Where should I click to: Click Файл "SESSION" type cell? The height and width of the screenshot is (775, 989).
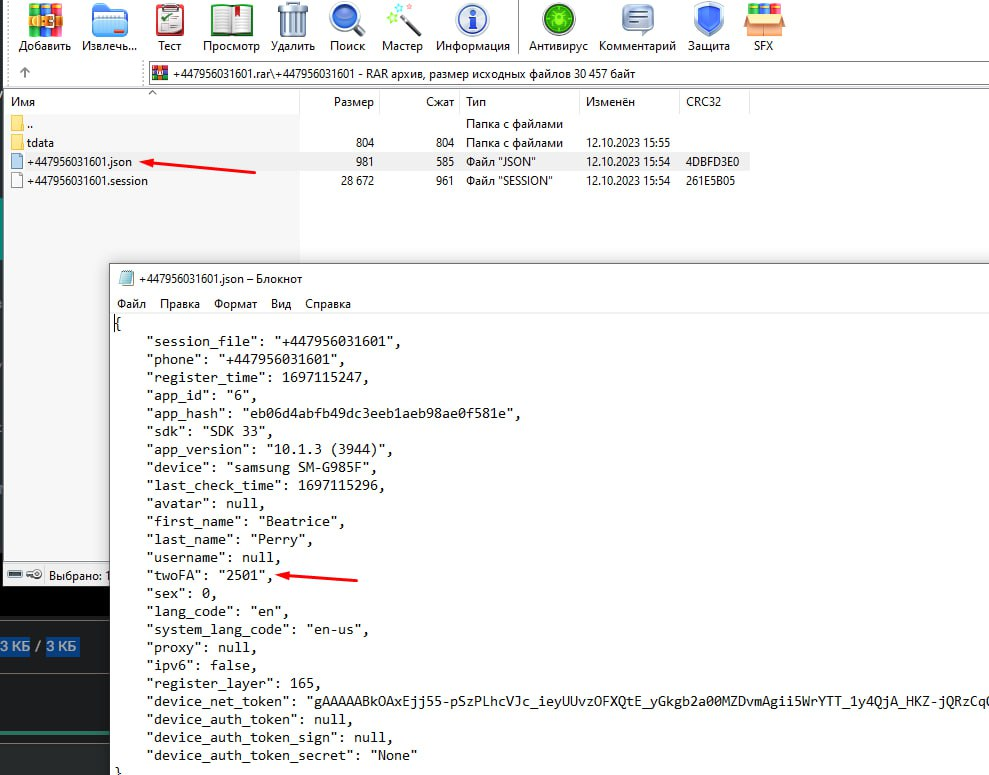[508, 181]
